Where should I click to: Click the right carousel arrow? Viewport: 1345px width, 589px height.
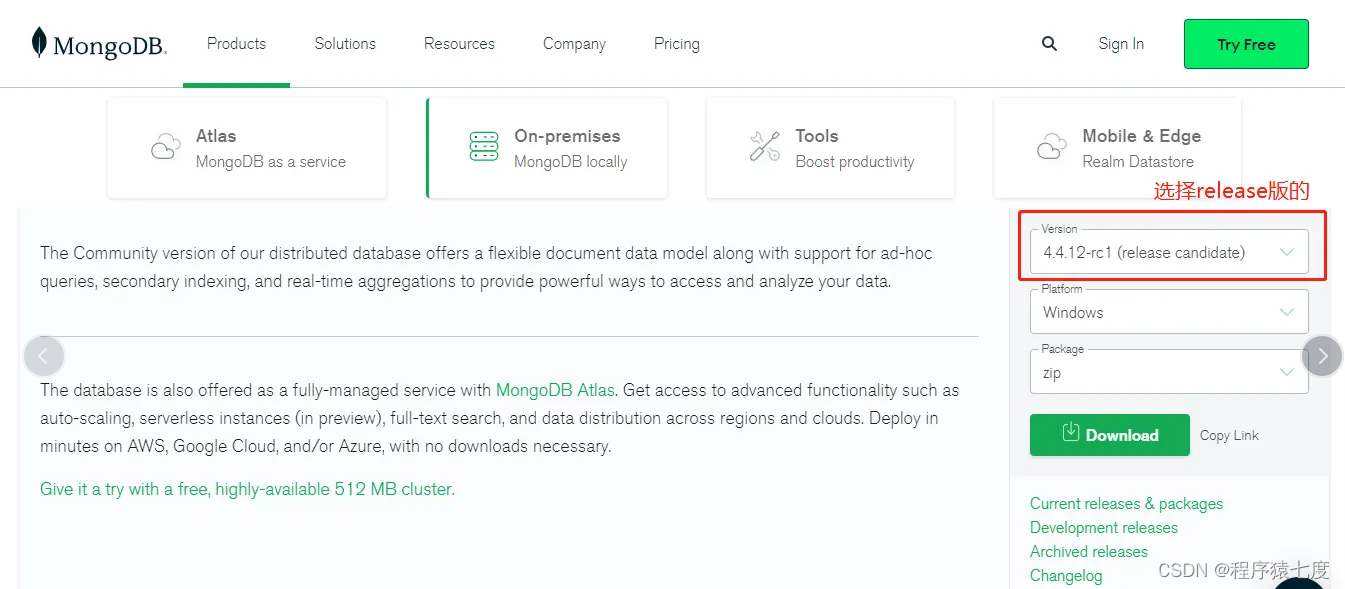1322,355
